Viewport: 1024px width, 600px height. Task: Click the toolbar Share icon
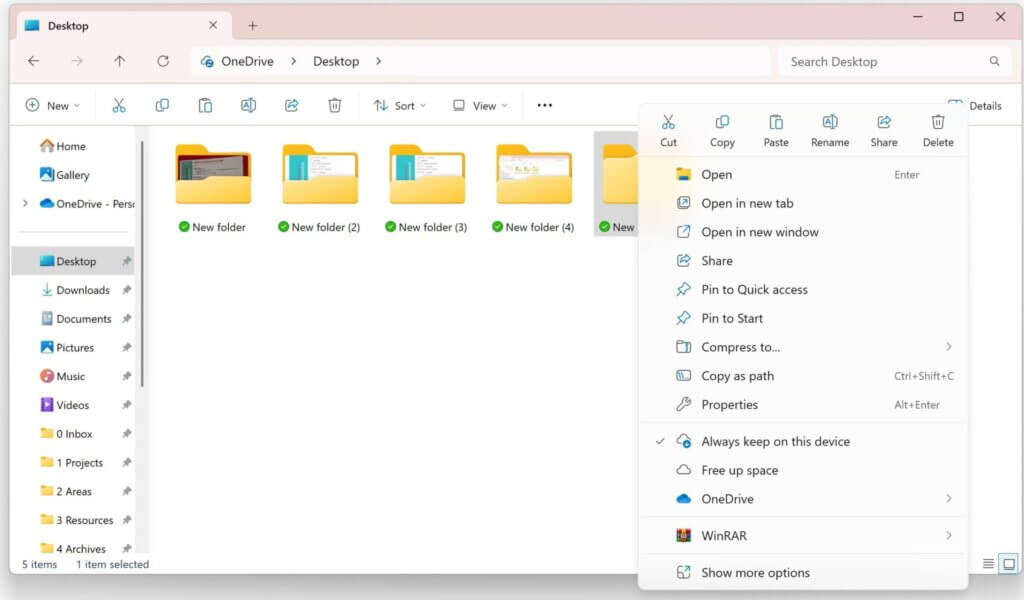point(292,105)
